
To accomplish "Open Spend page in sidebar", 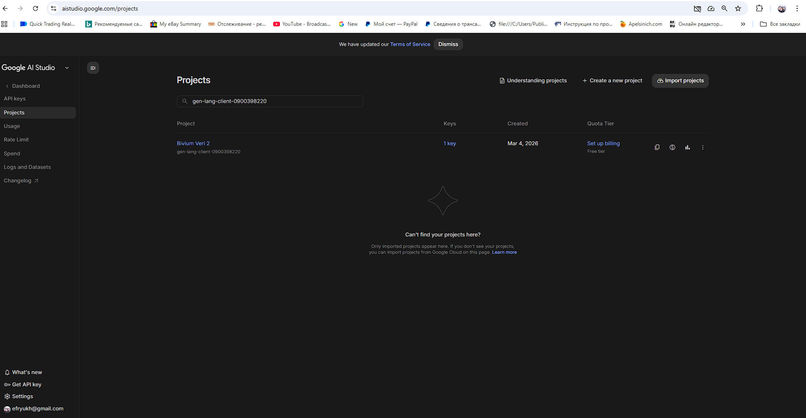I will (x=12, y=153).
